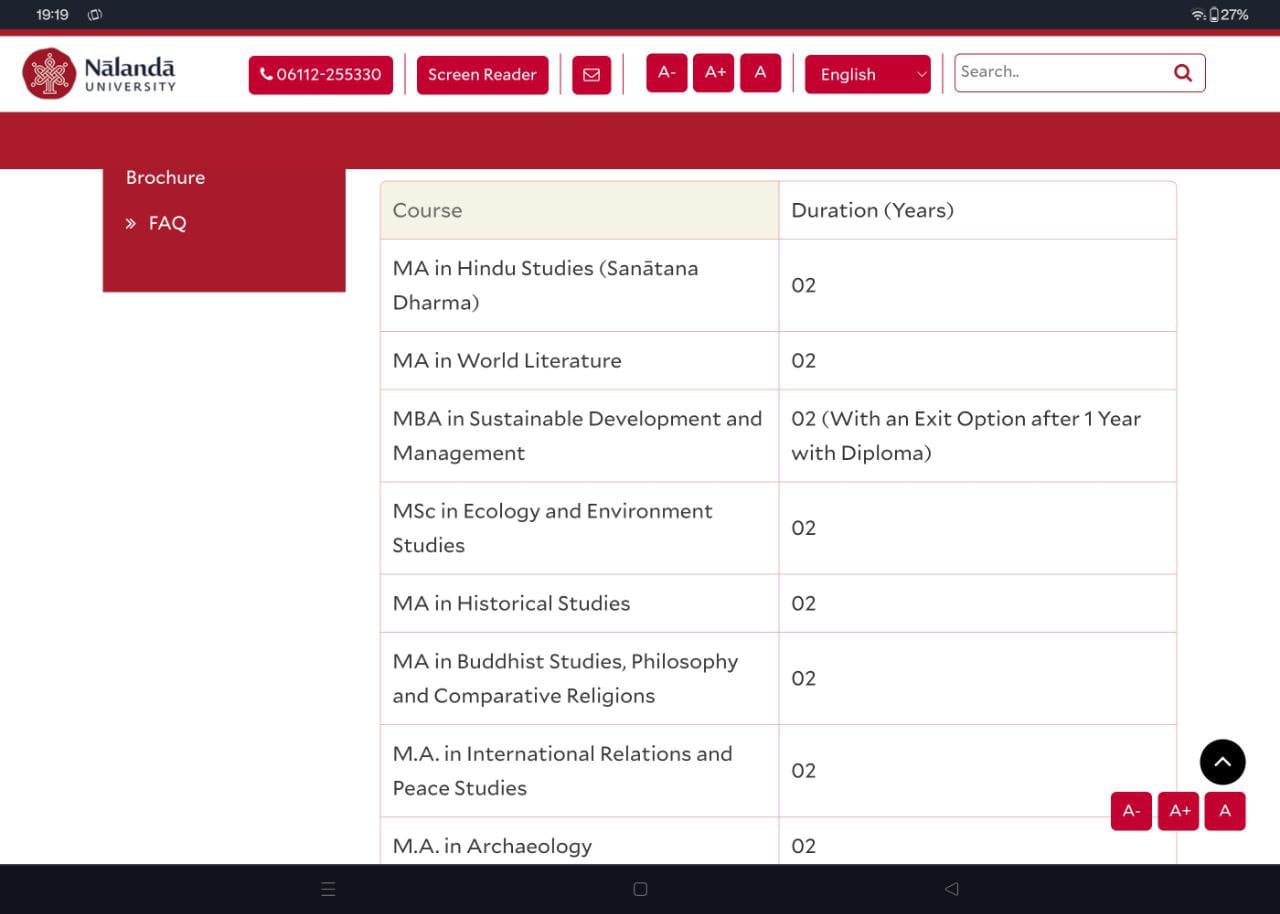Image resolution: width=1280 pixels, height=914 pixels.
Task: Decrease font size with header A- button
Action: (x=667, y=73)
